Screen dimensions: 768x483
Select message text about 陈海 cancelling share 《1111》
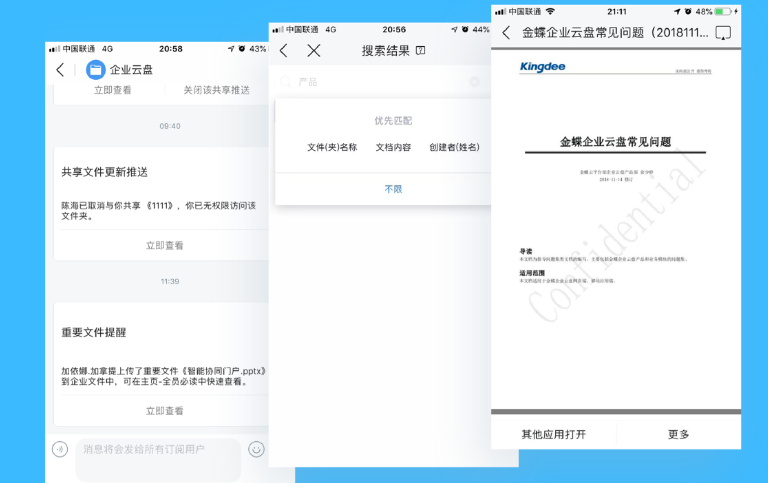(159, 211)
